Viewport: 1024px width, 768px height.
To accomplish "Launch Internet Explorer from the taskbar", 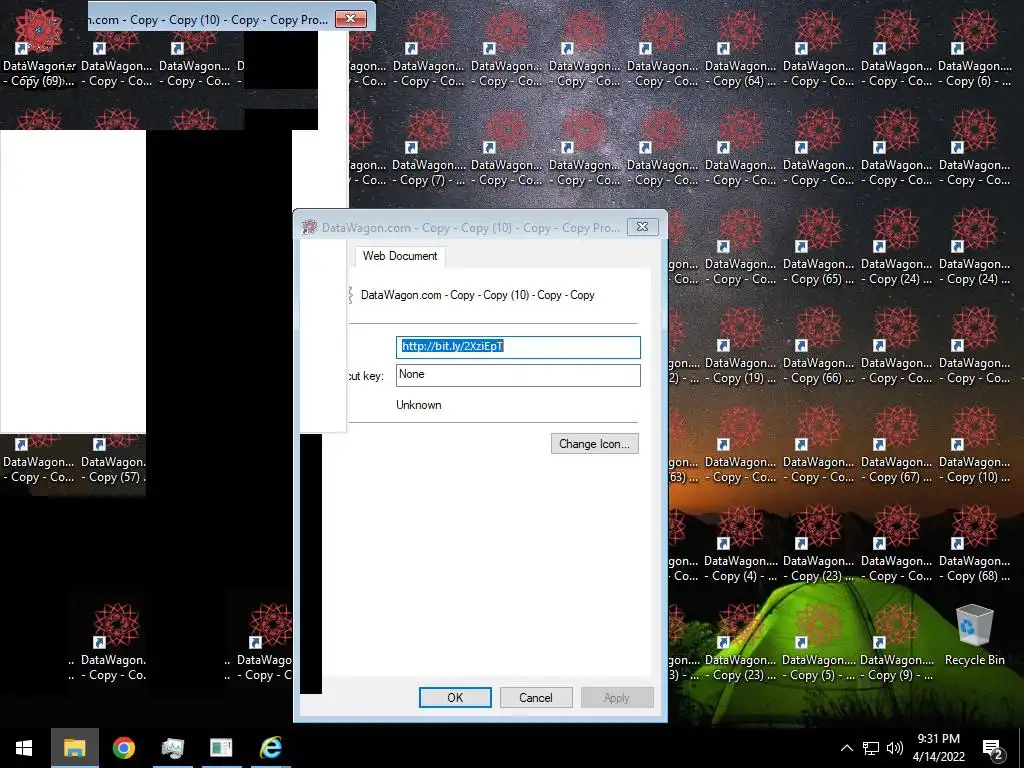I will coord(270,748).
